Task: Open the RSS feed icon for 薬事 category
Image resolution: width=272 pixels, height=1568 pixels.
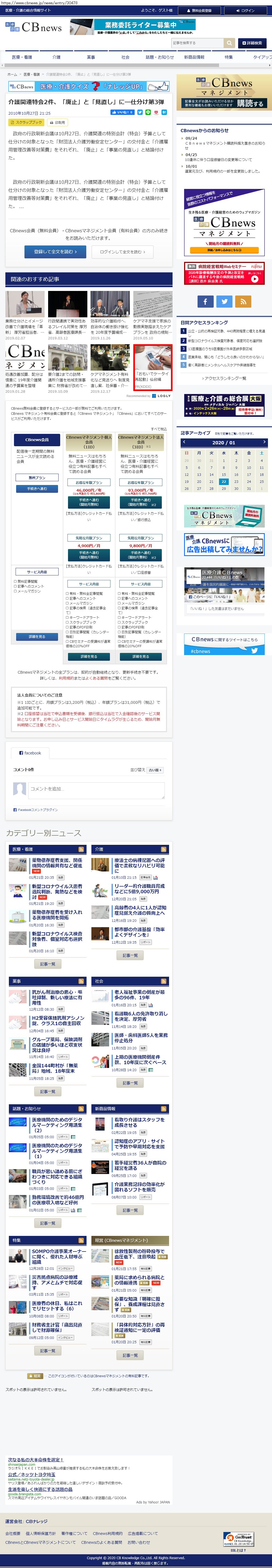Action: pos(81,981)
